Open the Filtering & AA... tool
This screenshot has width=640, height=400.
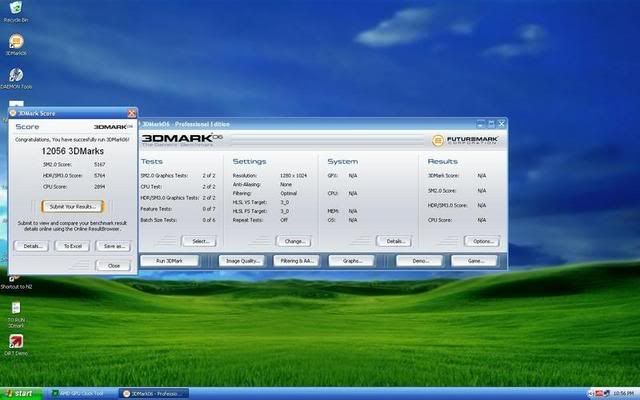click(297, 261)
